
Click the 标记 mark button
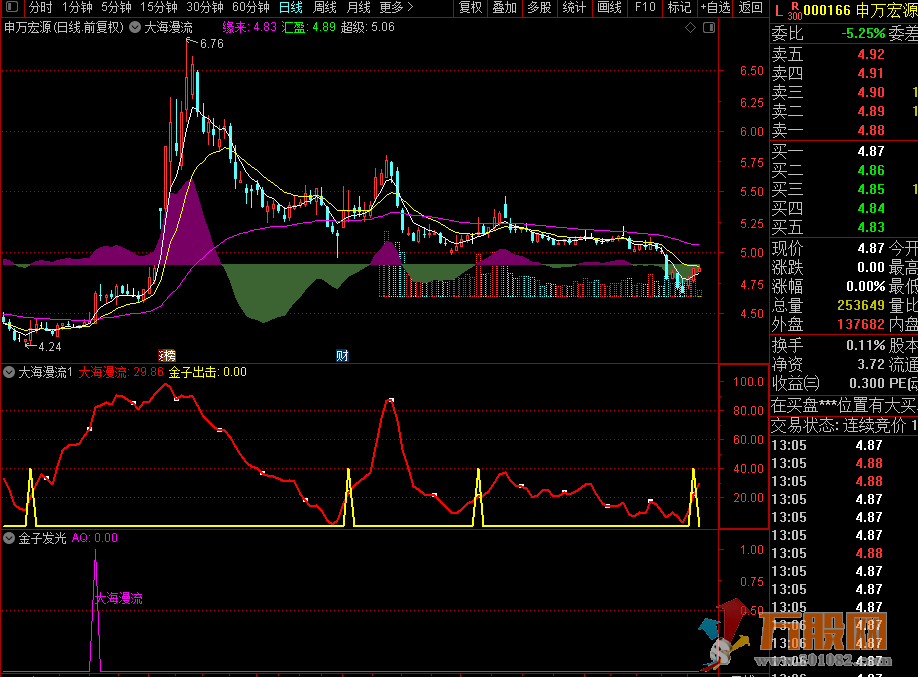click(679, 8)
